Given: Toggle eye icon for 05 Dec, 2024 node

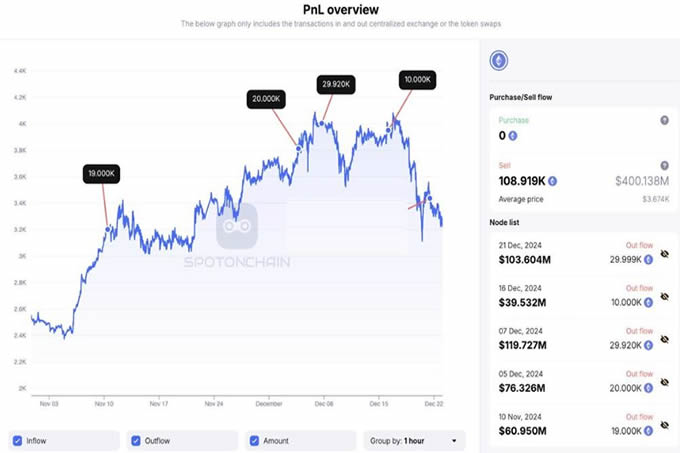Looking at the screenshot, I should 664,383.
